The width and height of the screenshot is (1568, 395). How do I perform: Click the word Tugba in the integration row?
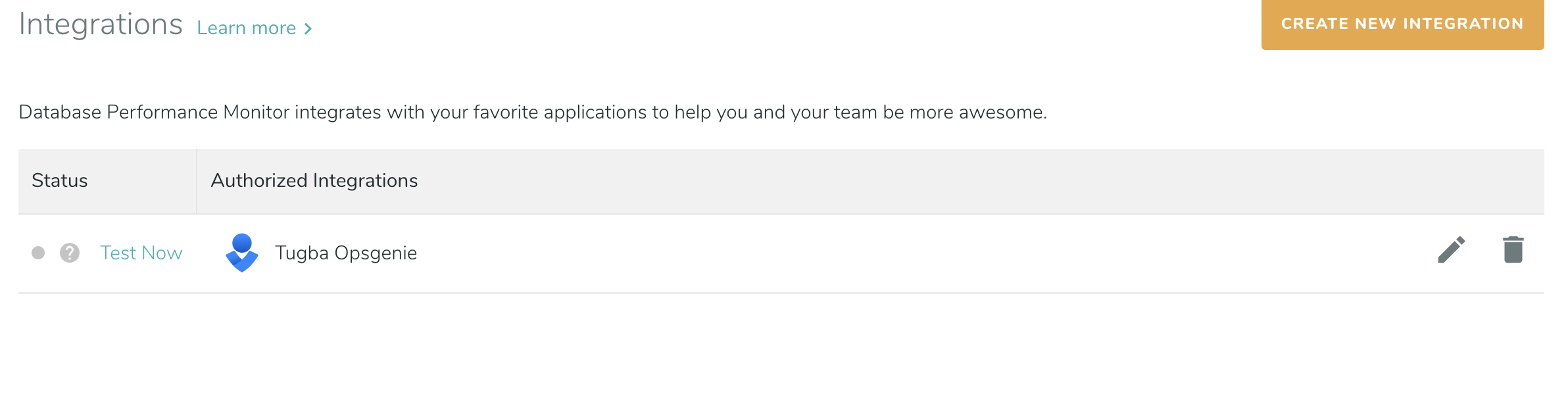pos(301,253)
